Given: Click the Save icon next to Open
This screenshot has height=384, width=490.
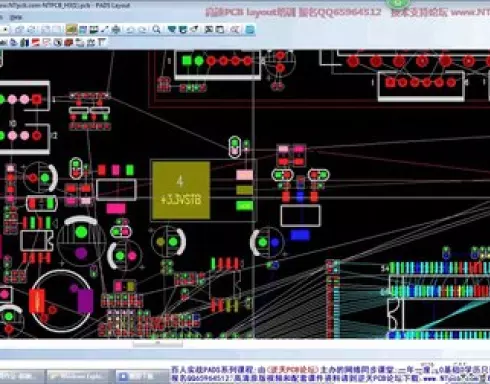Looking at the screenshot, I should tap(31, 30).
